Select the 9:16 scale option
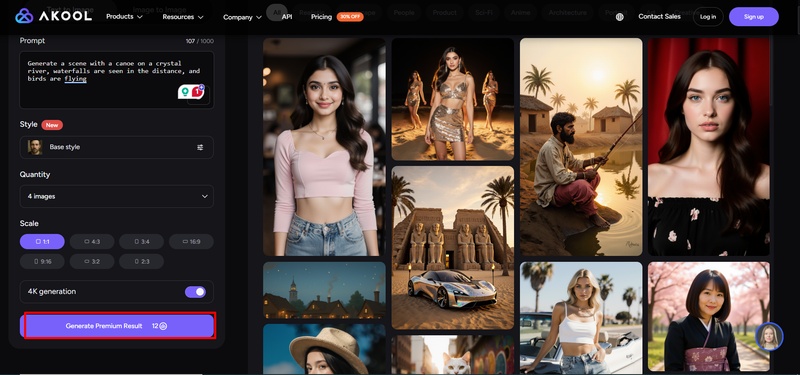 pos(42,261)
